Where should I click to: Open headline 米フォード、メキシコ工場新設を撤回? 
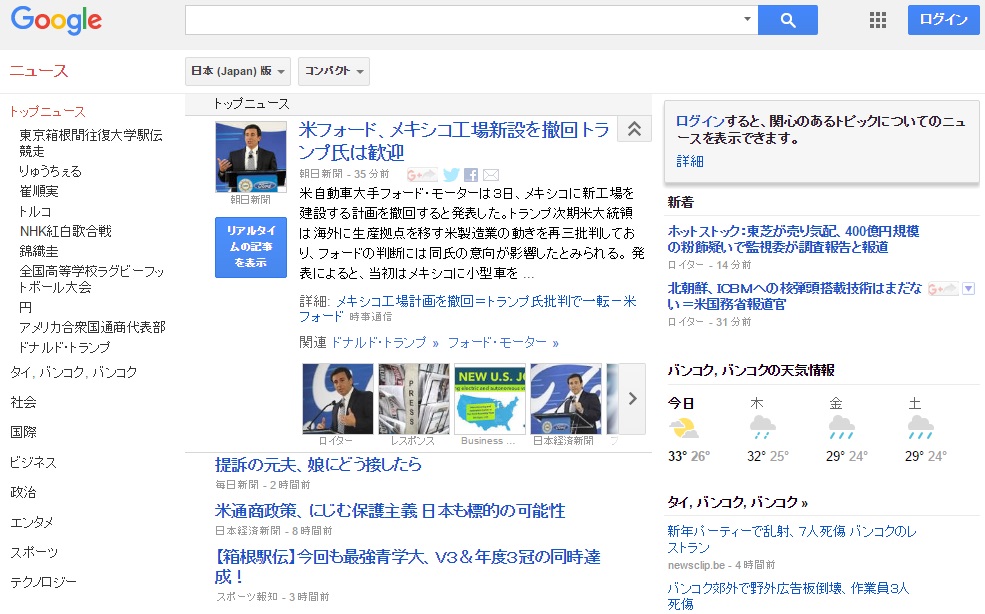pyautogui.click(x=454, y=141)
